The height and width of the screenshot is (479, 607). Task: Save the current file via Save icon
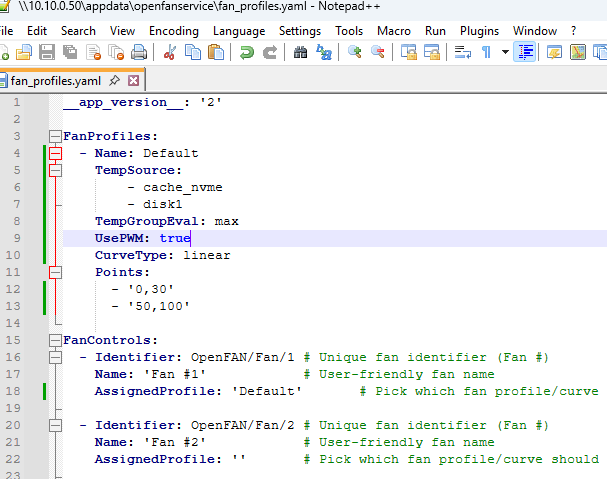coord(46,52)
